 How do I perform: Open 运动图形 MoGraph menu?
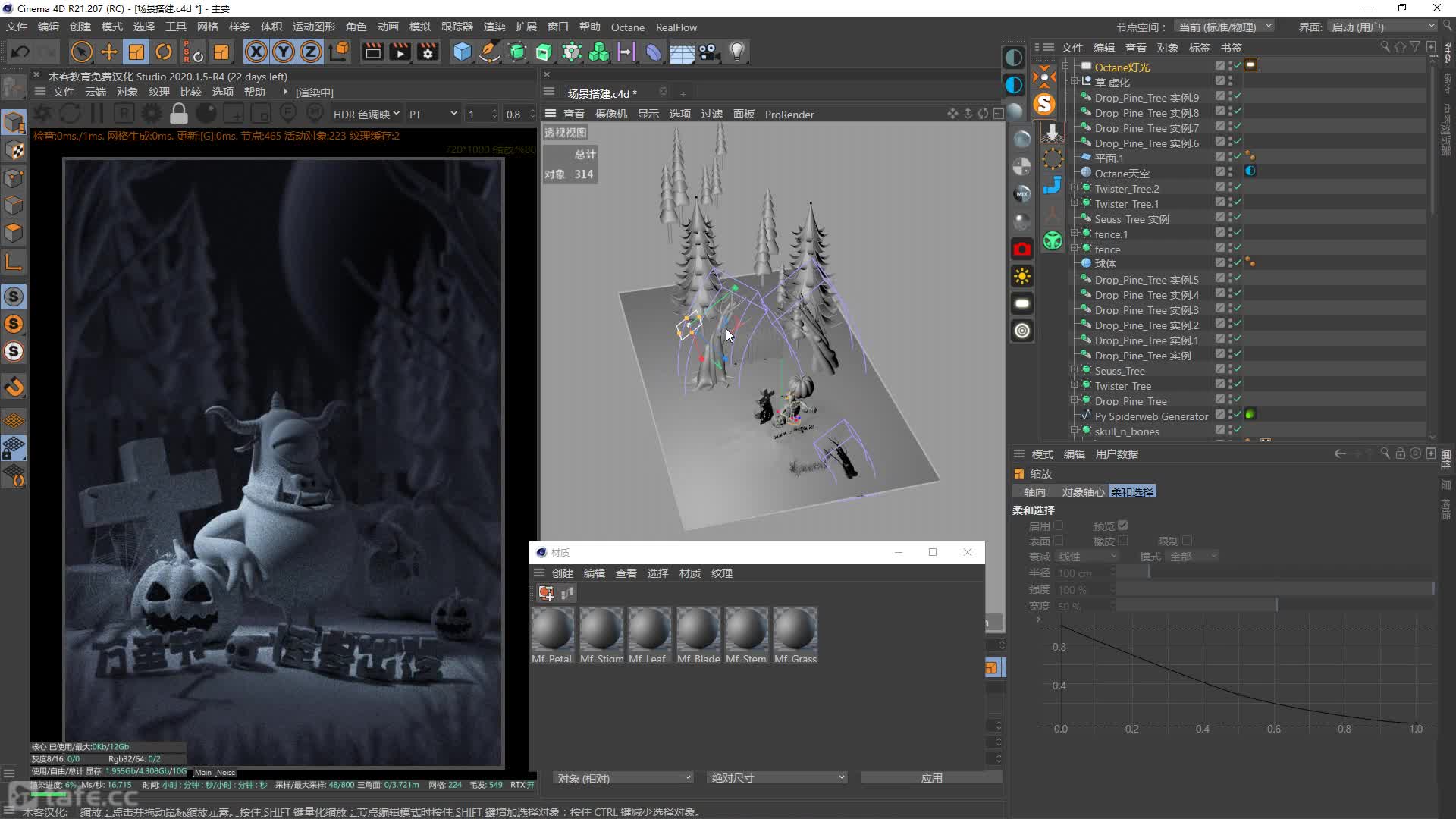pos(313,27)
